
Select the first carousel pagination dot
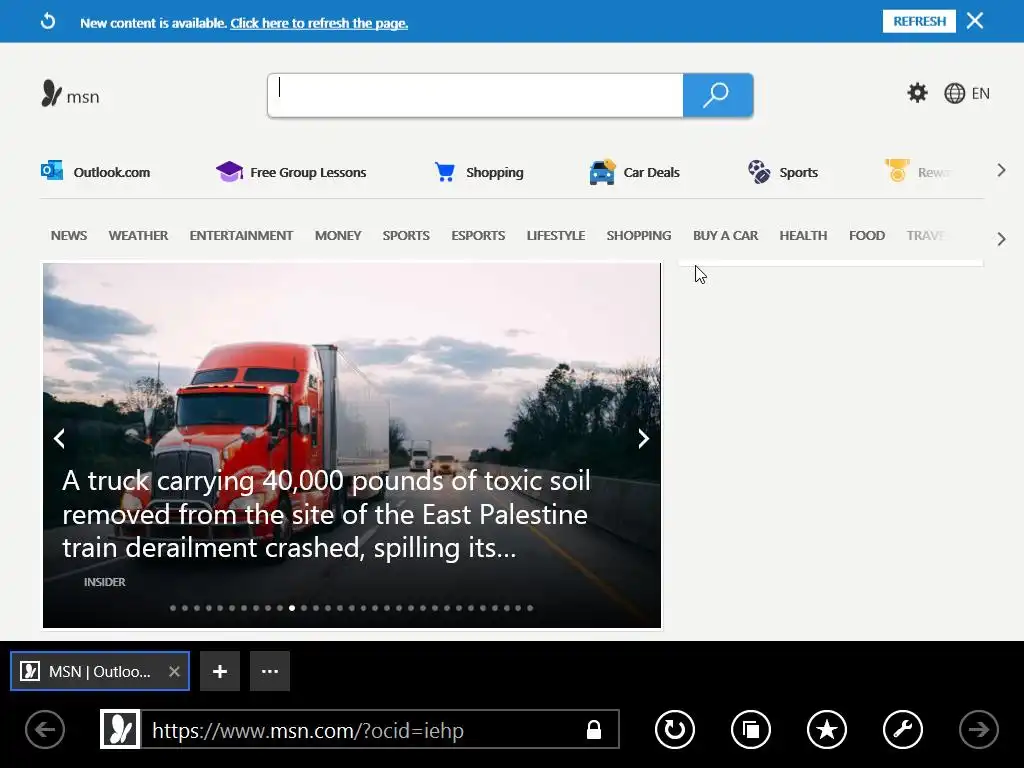click(x=173, y=608)
